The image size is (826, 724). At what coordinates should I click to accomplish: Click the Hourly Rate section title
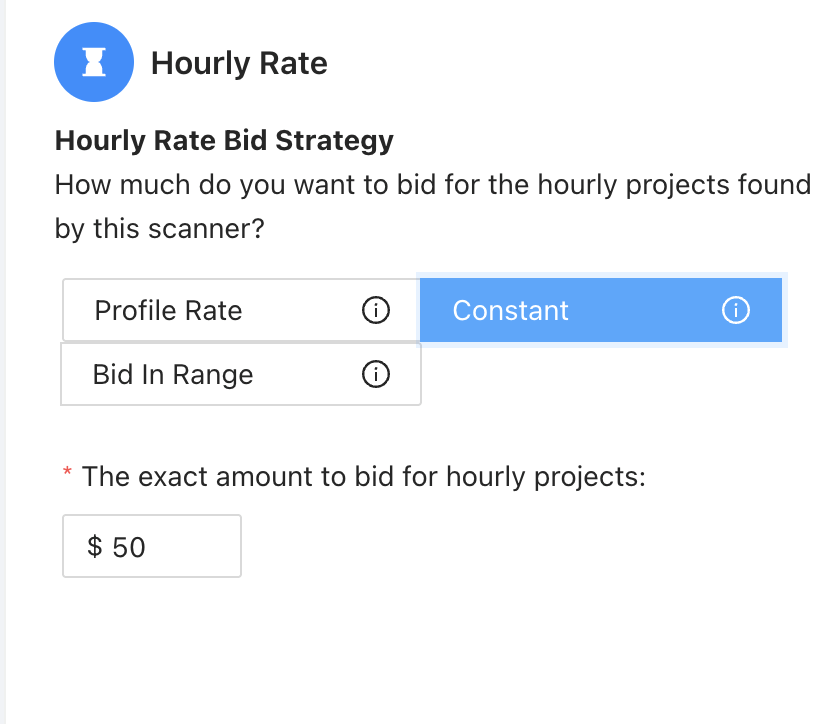point(239,64)
